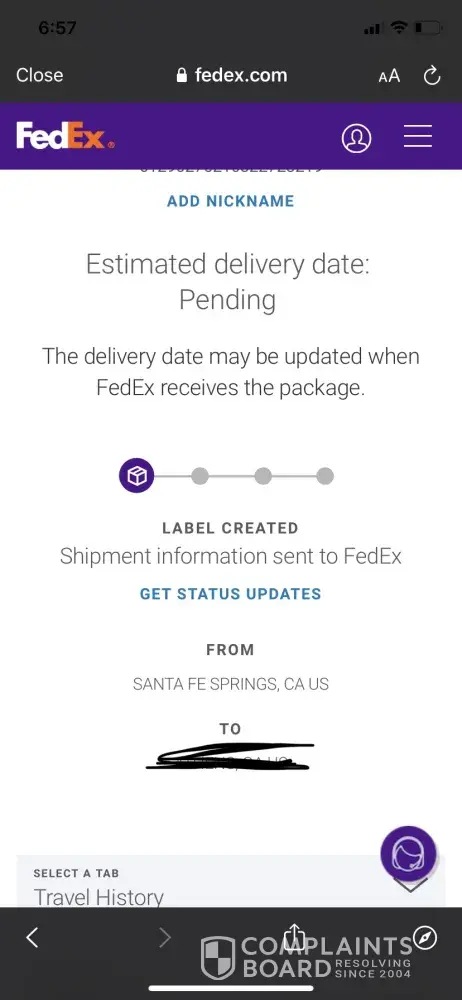This screenshot has height=1000, width=462.
Task: Expand the Travel History tab selector
Action: pos(230,881)
